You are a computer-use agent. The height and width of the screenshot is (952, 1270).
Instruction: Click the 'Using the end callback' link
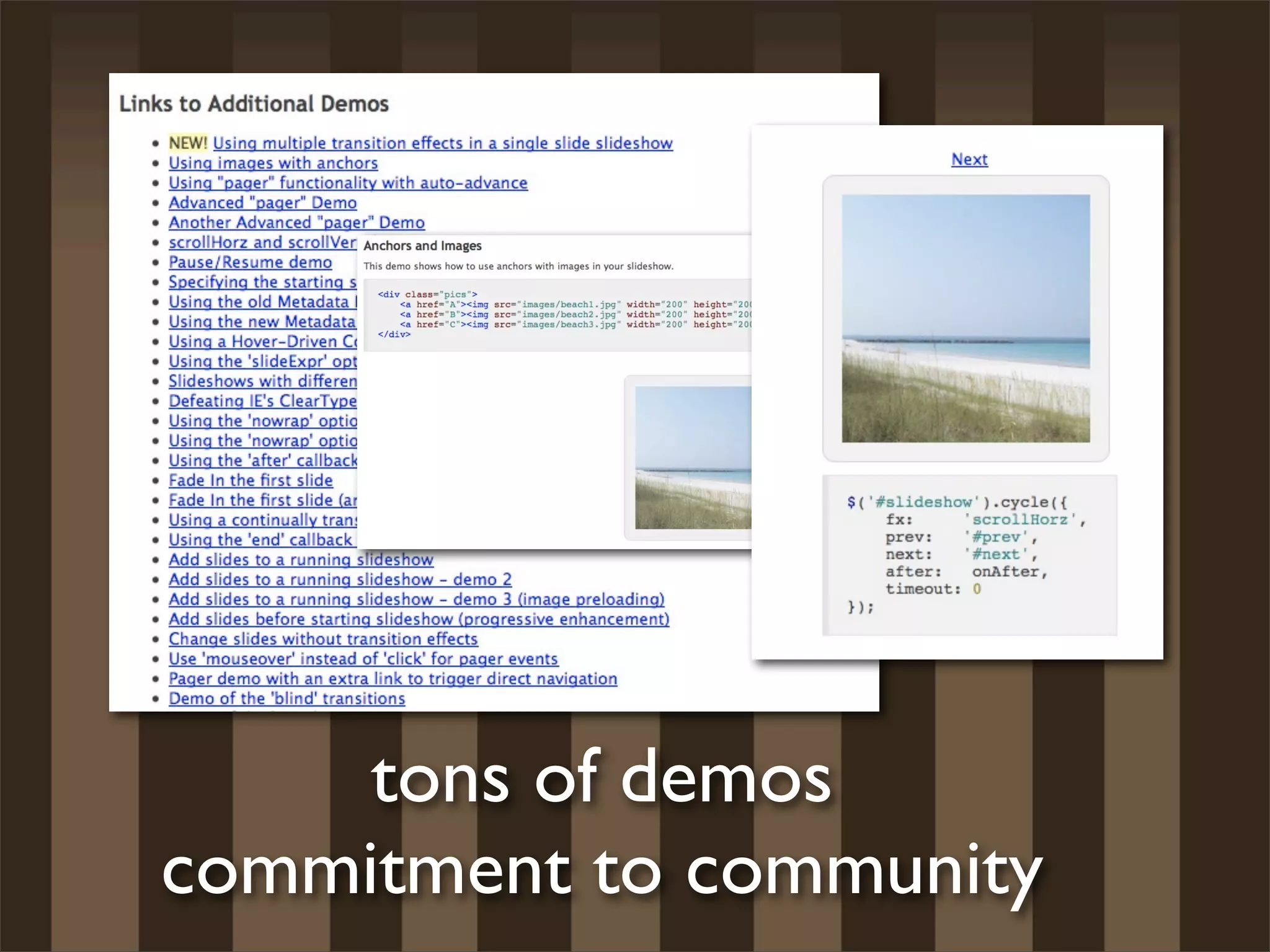coord(260,540)
